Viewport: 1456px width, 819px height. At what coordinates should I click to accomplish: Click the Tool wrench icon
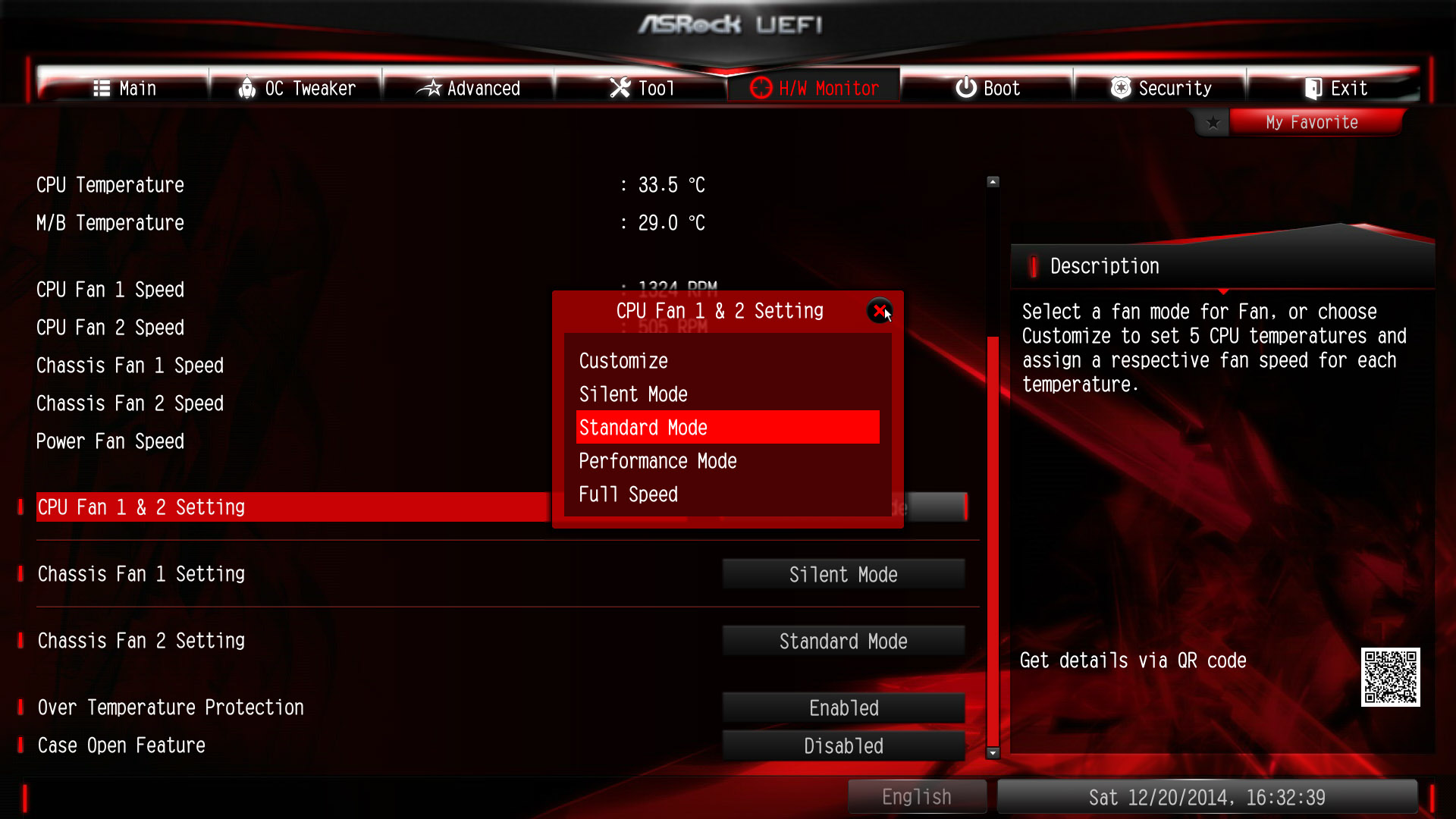pyautogui.click(x=620, y=89)
